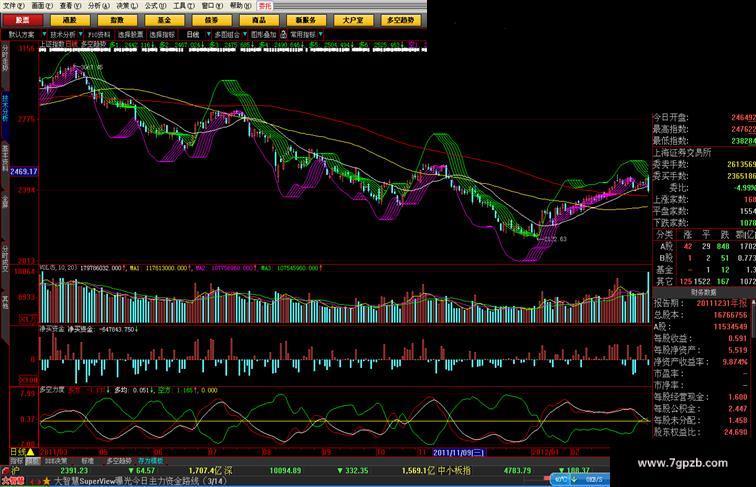
Task: Click the red 委托 entry in menu bar
Action: [x=265, y=6]
